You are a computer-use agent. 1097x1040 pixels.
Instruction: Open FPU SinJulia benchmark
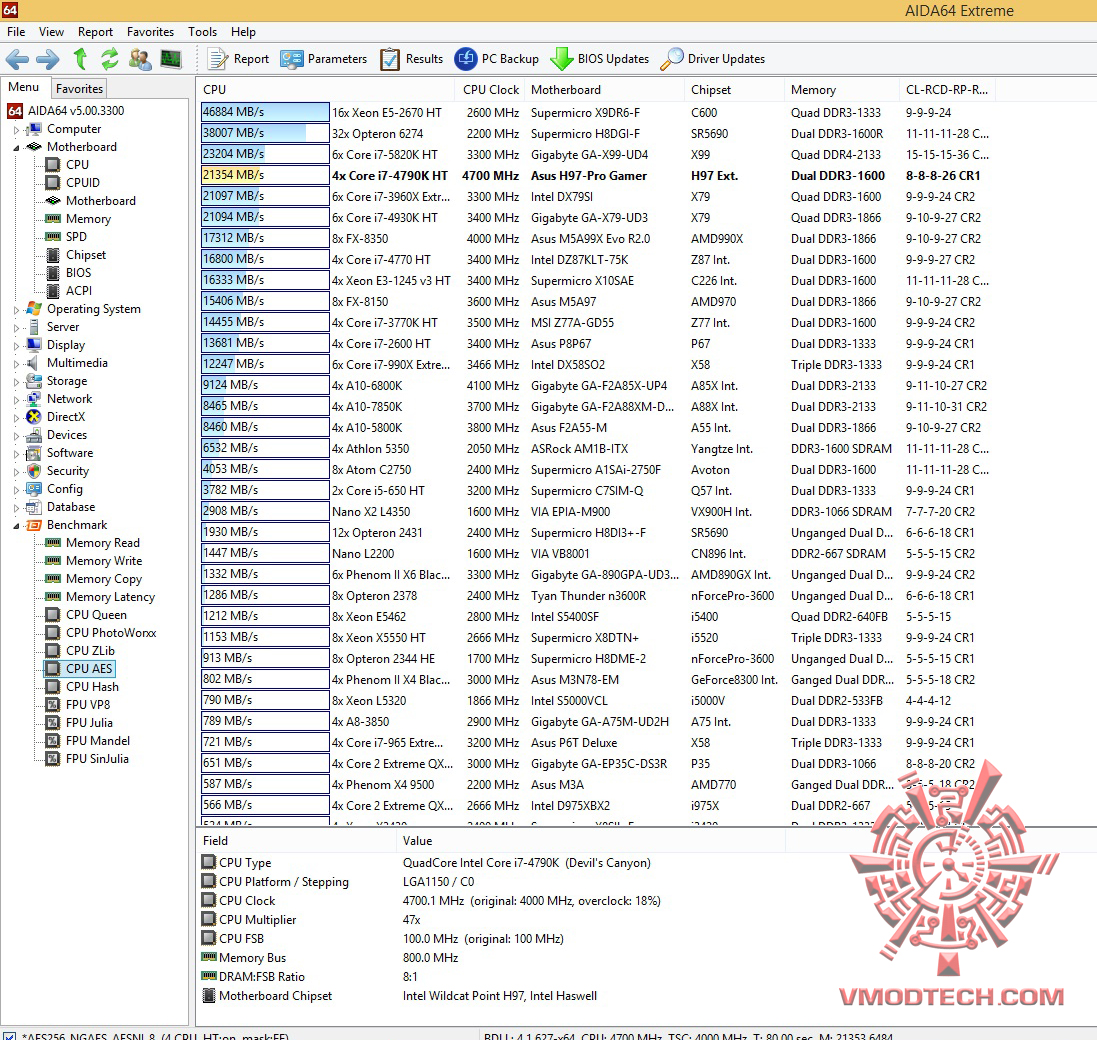click(87, 759)
